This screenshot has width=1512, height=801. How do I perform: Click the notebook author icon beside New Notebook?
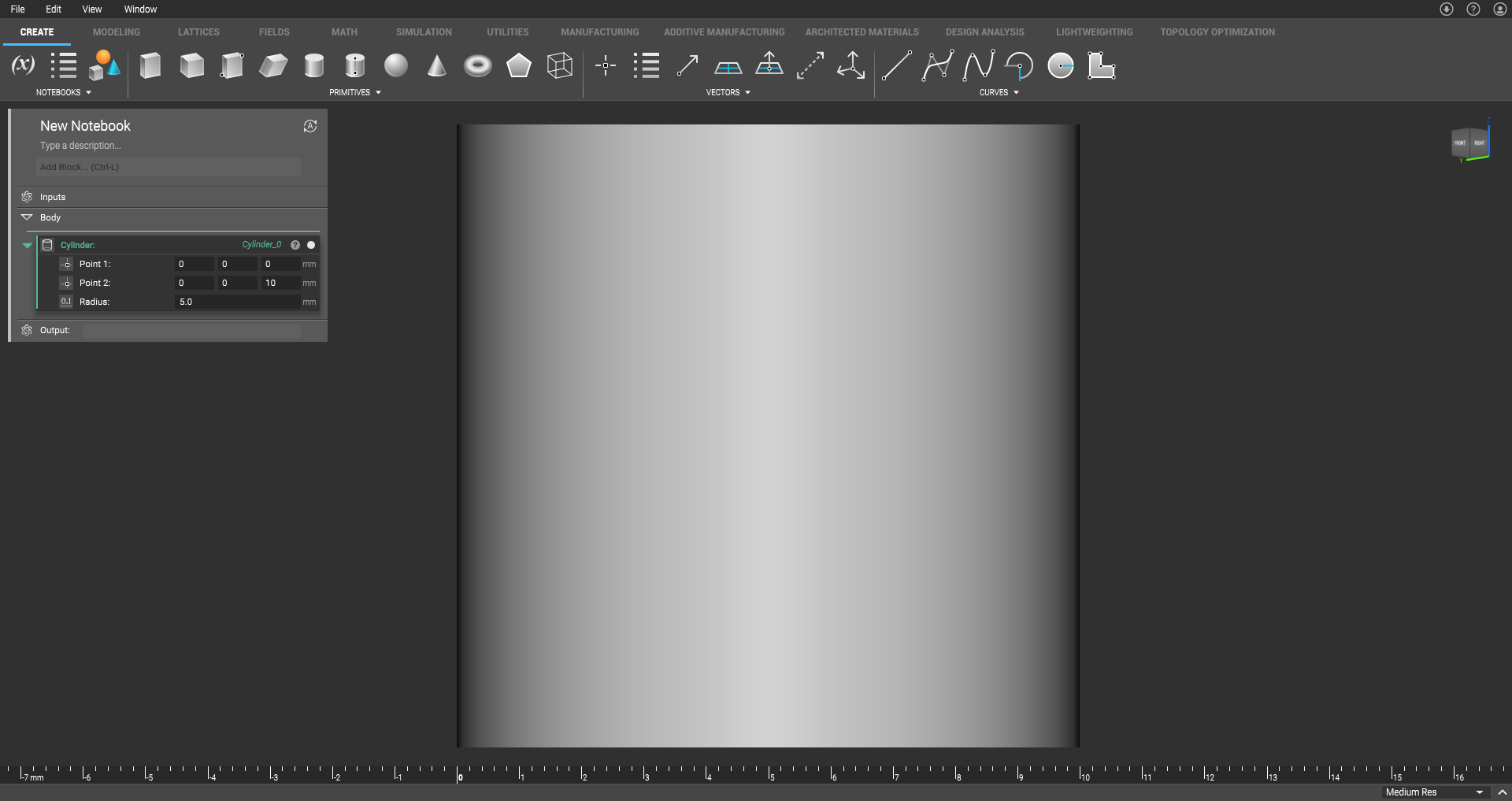(310, 126)
